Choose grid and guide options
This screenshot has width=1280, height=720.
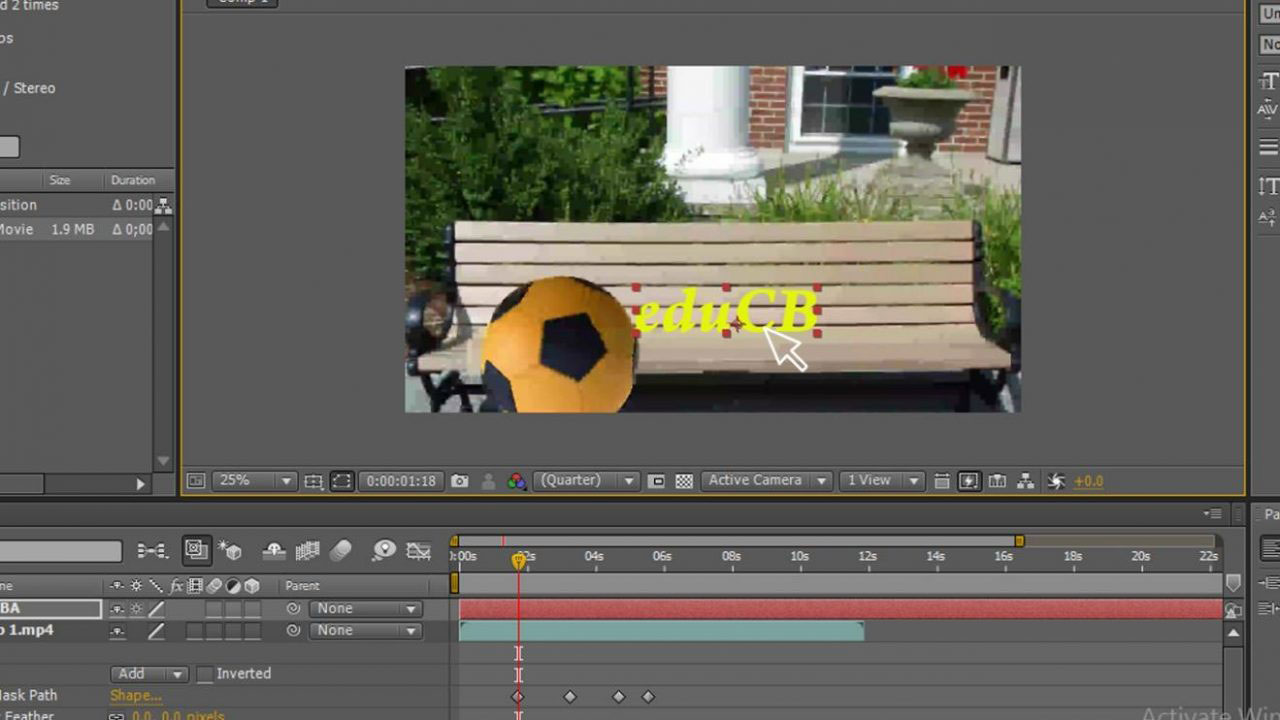[x=313, y=481]
